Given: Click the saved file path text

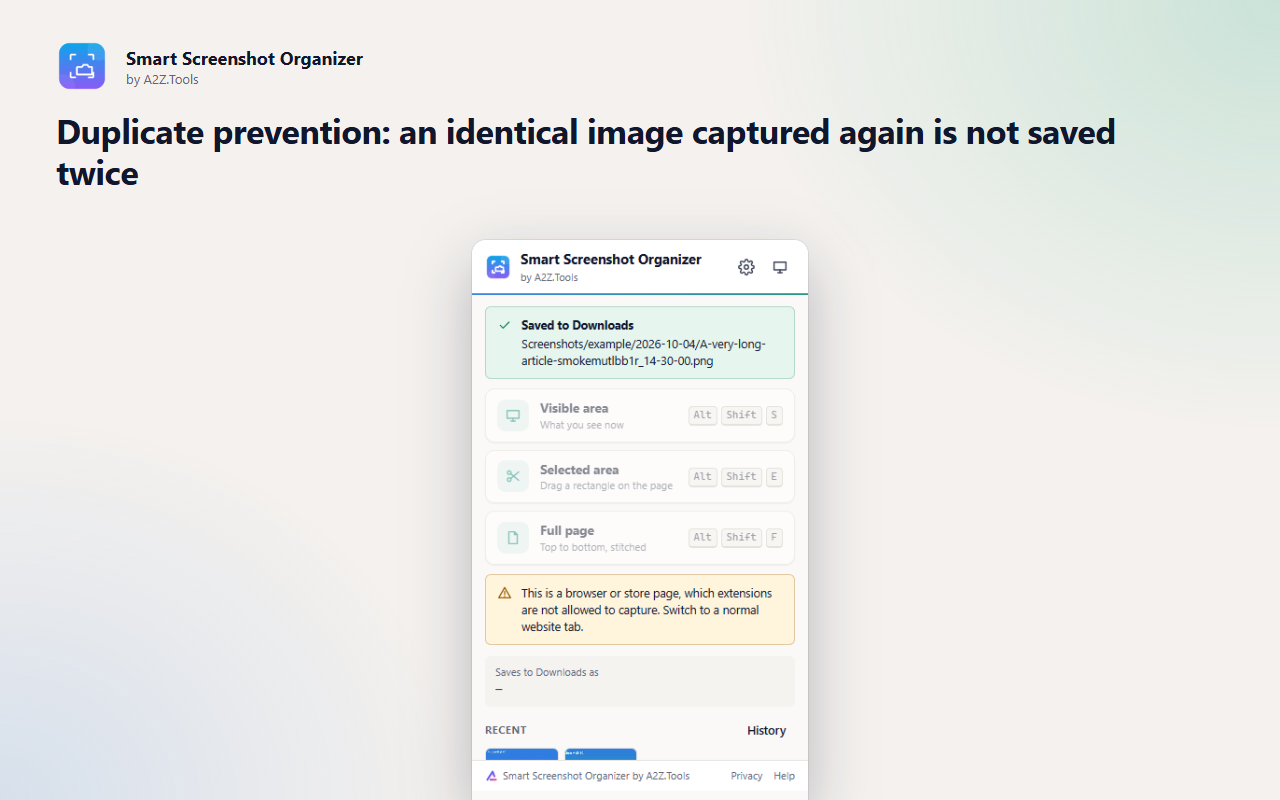Looking at the screenshot, I should [643, 352].
